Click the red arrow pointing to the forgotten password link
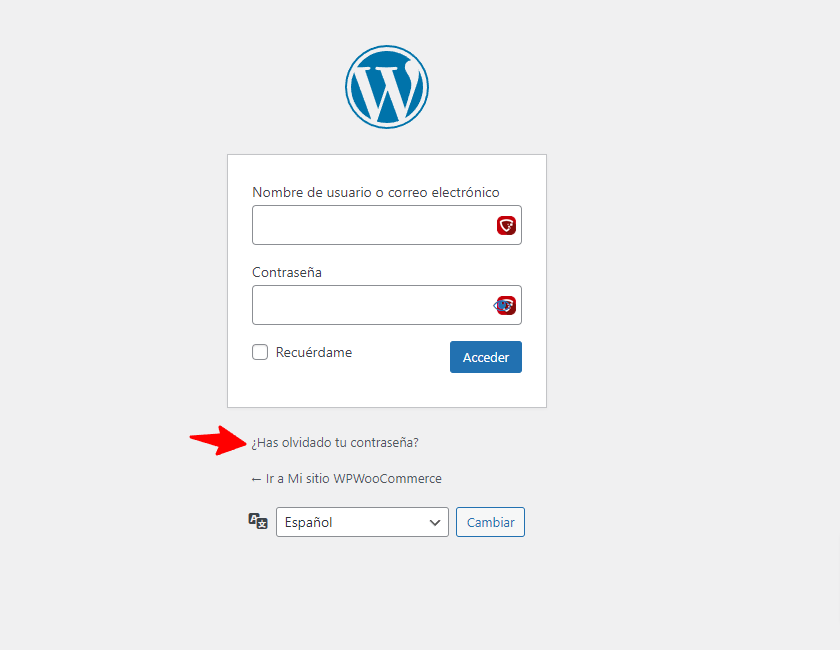Viewport: 840px width, 650px height. point(218,440)
